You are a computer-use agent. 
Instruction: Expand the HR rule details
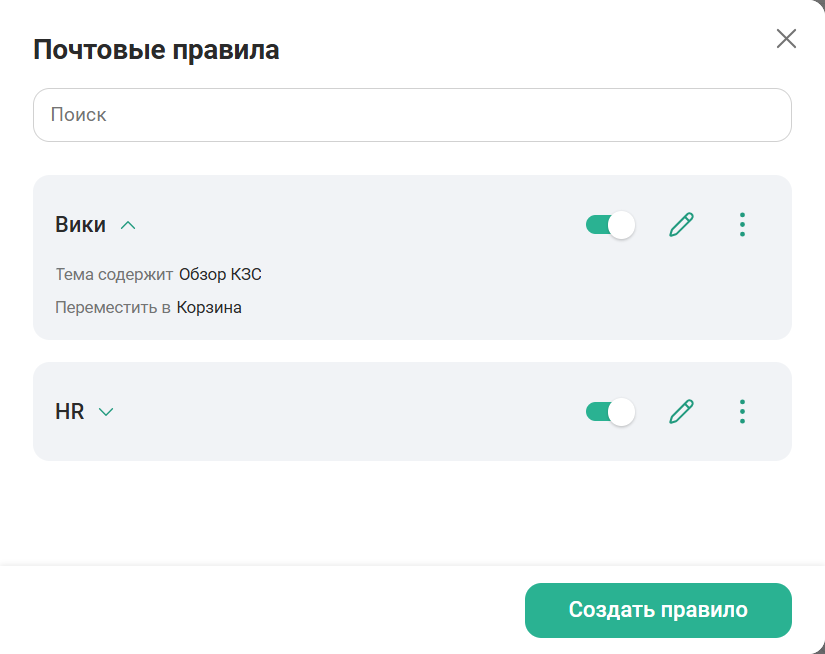click(107, 411)
